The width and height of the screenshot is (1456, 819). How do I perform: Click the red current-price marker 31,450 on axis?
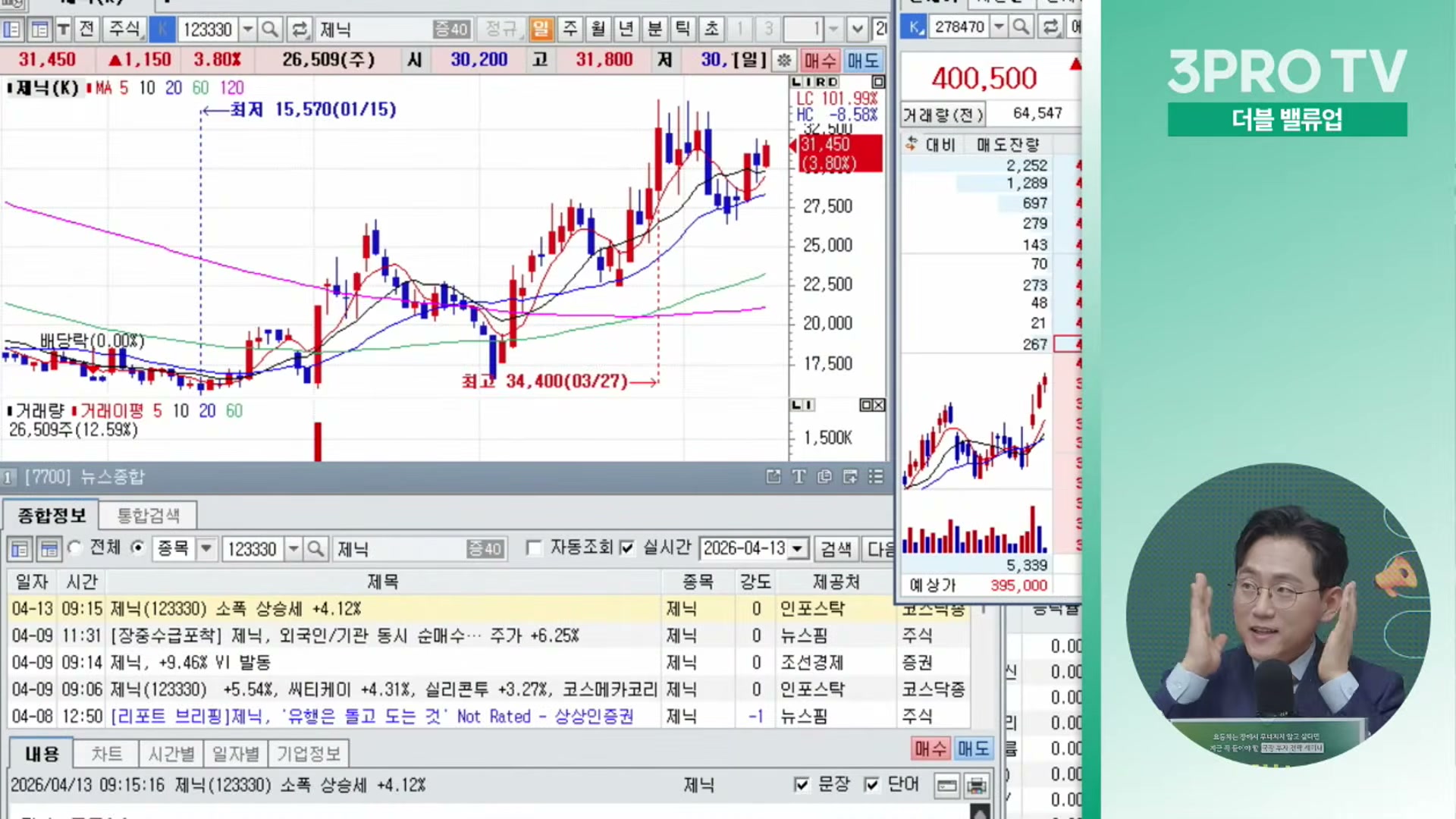(839, 153)
